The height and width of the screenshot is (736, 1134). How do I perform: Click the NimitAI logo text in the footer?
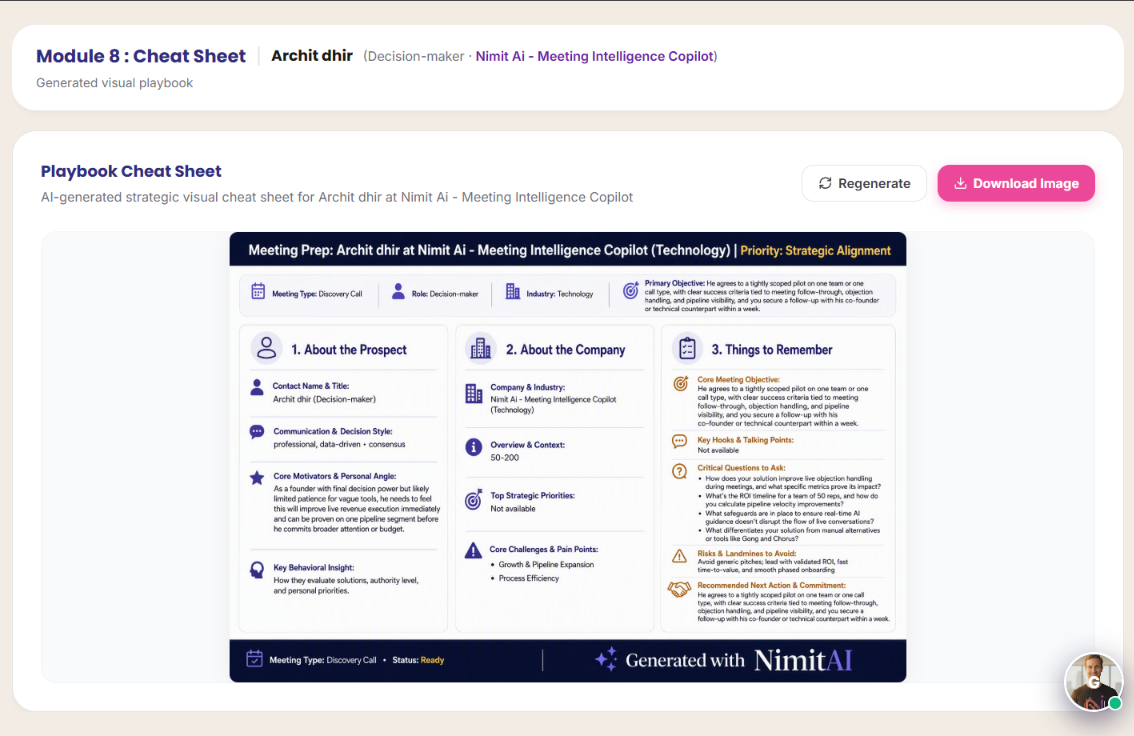[803, 659]
